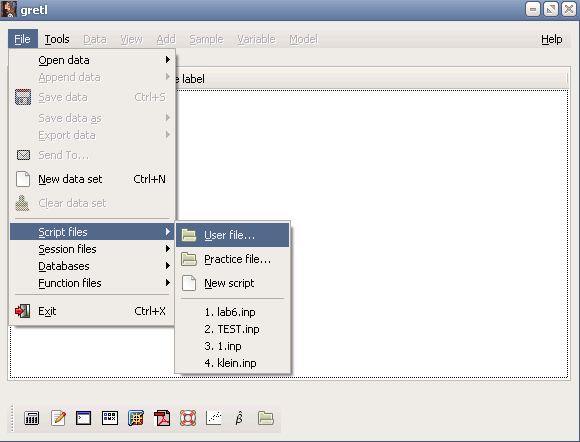Select the Variable menu

pyautogui.click(x=256, y=39)
